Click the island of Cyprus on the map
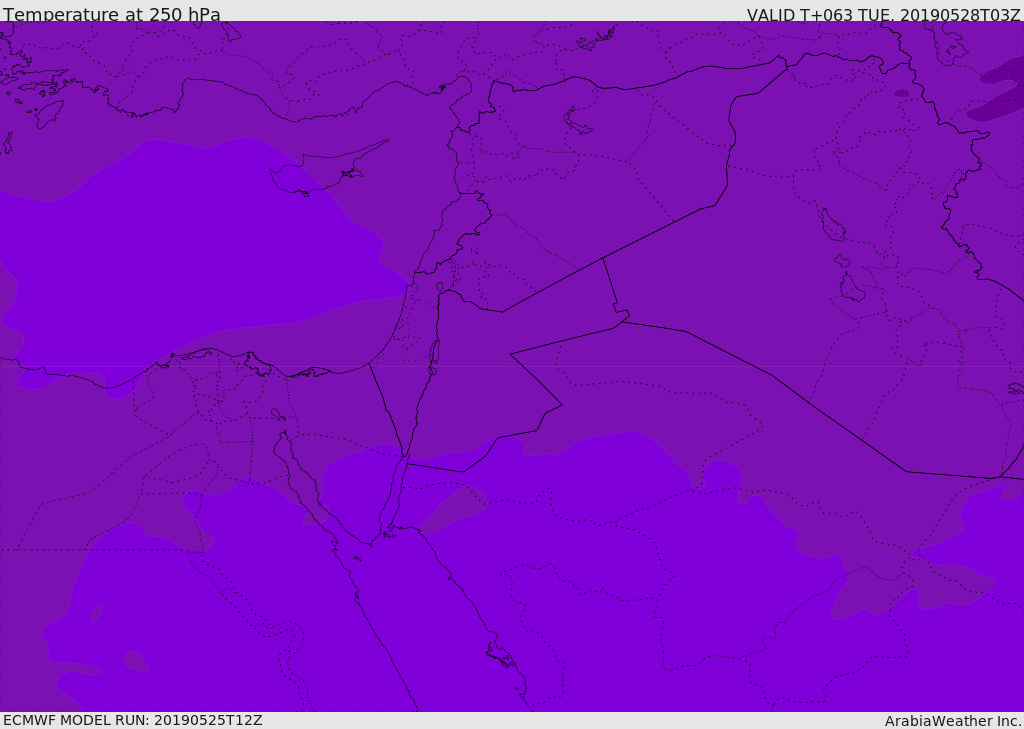1024x729 pixels. 320,171
